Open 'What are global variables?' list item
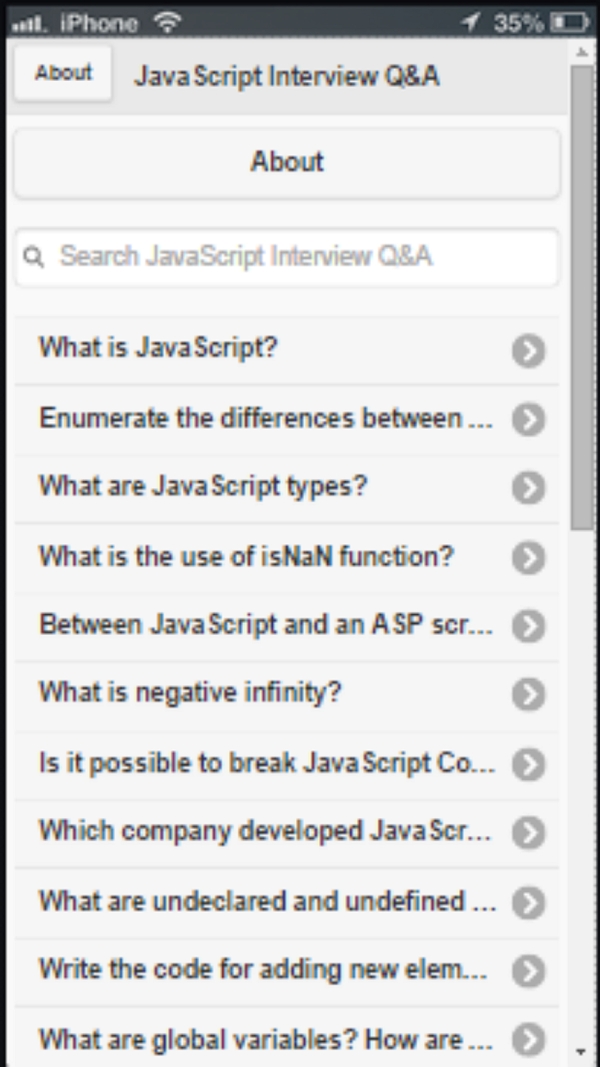Screen dimensions: 600x1067 pos(286,1037)
